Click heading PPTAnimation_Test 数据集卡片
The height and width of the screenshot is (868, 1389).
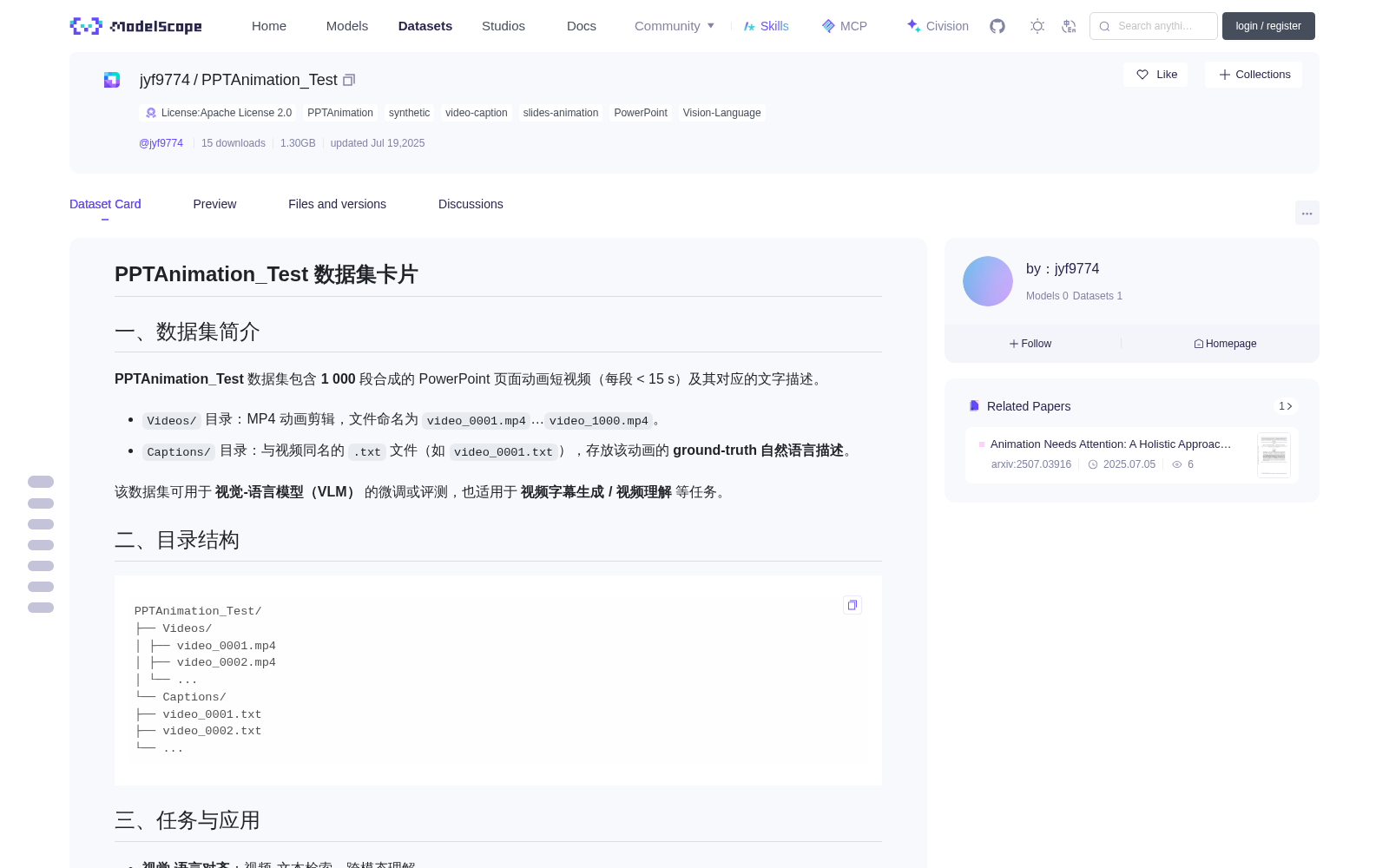click(x=267, y=274)
